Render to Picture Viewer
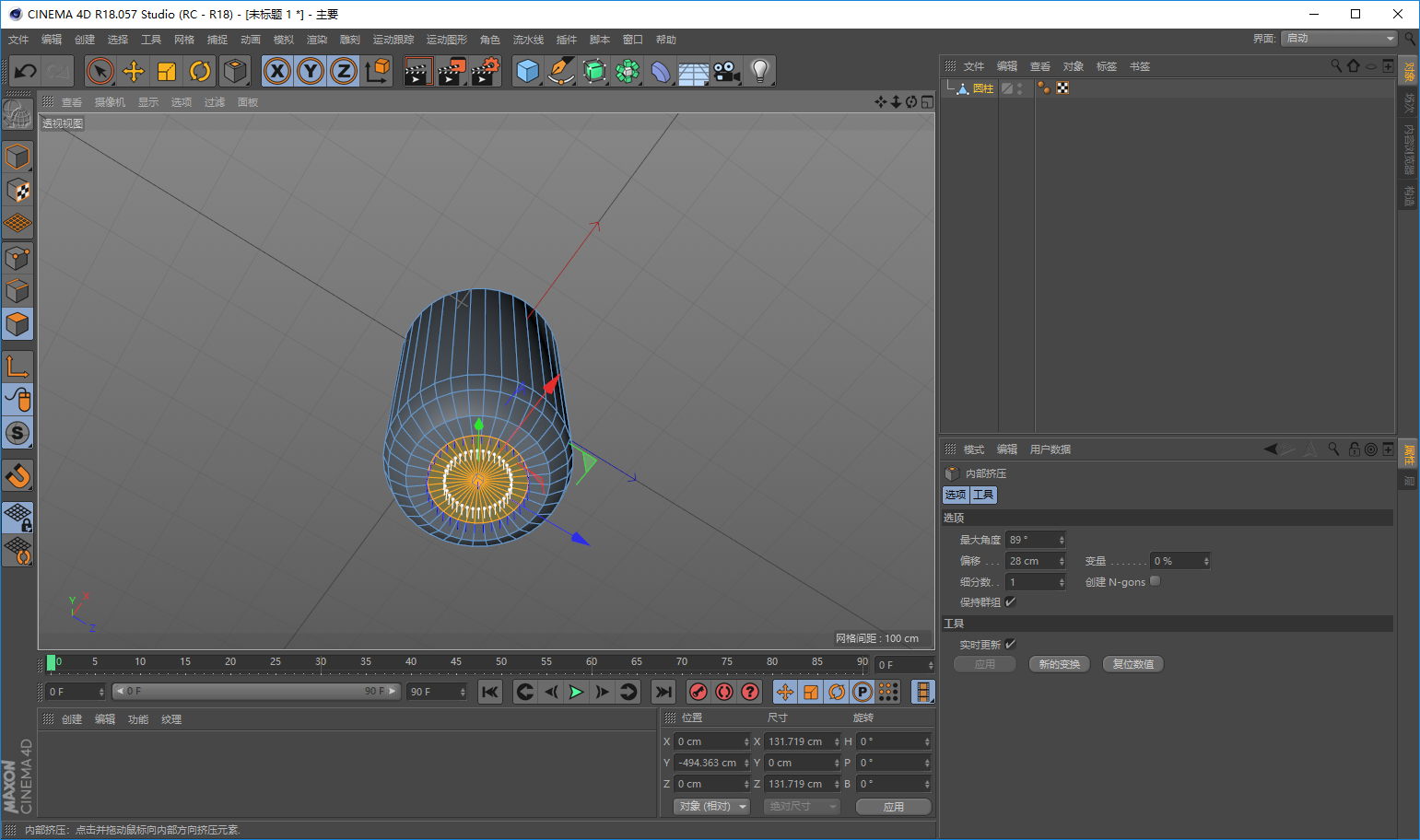The width and height of the screenshot is (1420, 840). coord(452,71)
